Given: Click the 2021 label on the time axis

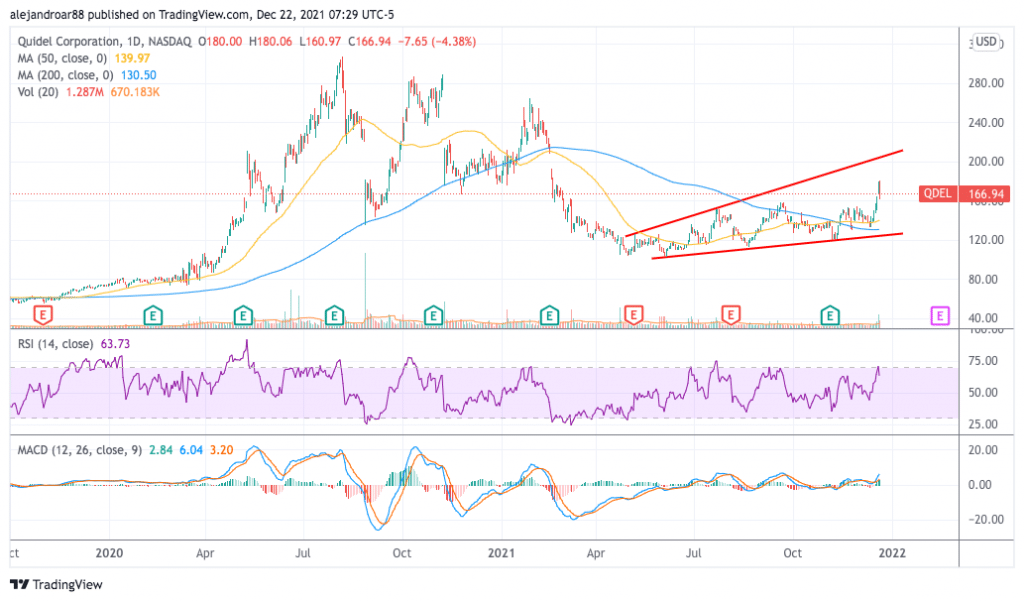Looking at the screenshot, I should [502, 553].
